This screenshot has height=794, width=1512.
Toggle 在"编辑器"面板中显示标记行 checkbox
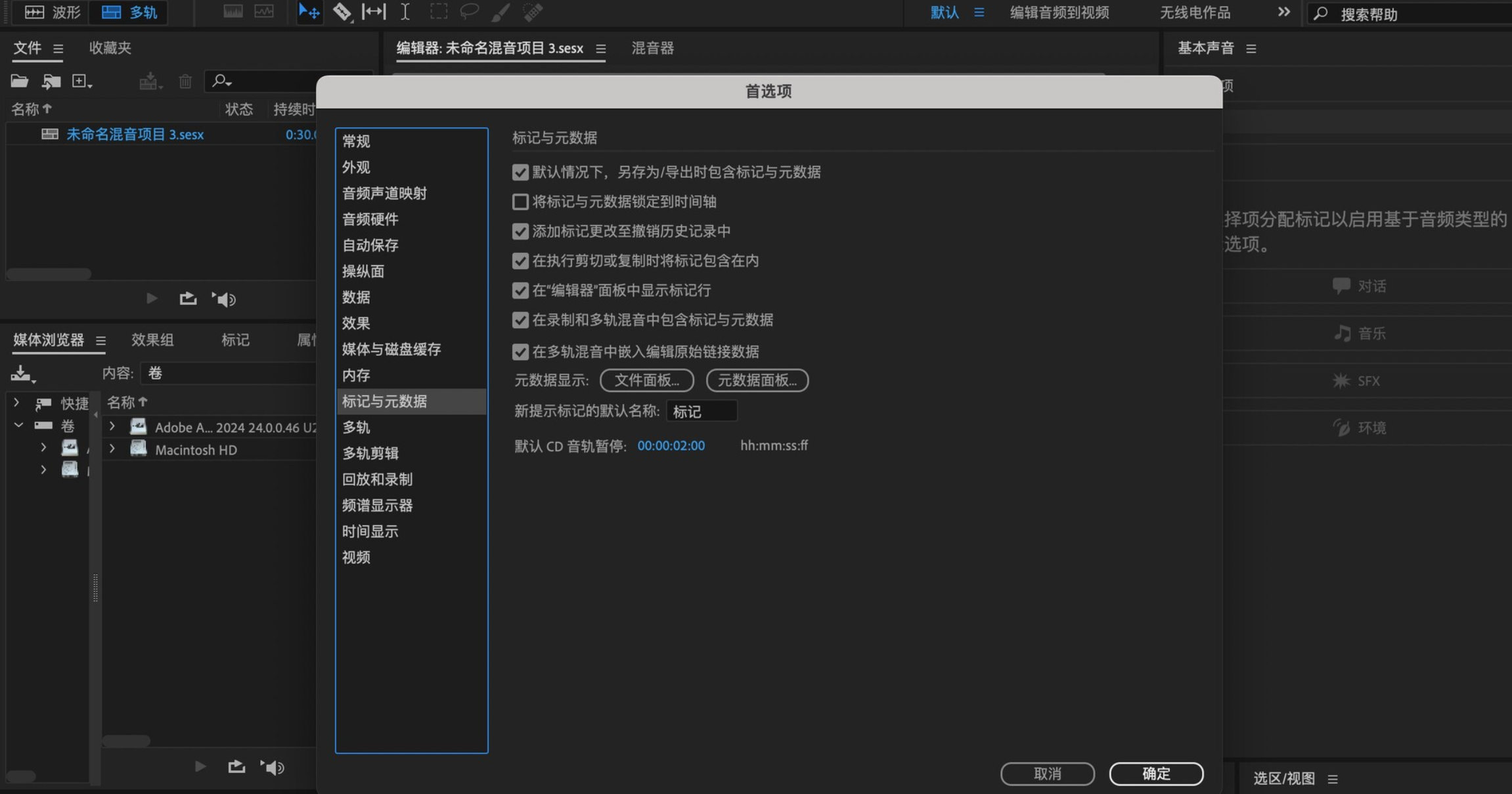pos(520,290)
